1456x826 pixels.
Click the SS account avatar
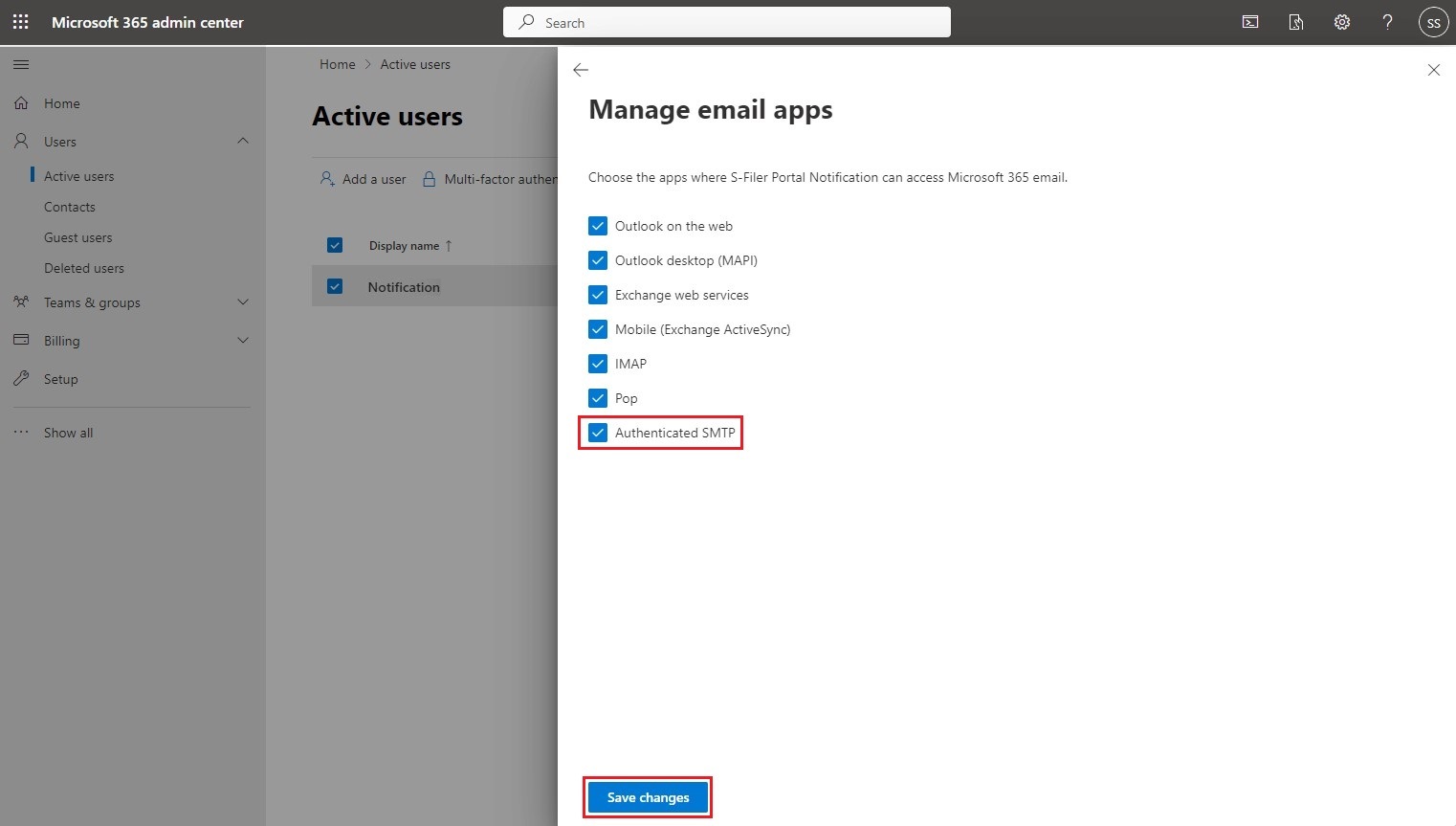point(1432,21)
